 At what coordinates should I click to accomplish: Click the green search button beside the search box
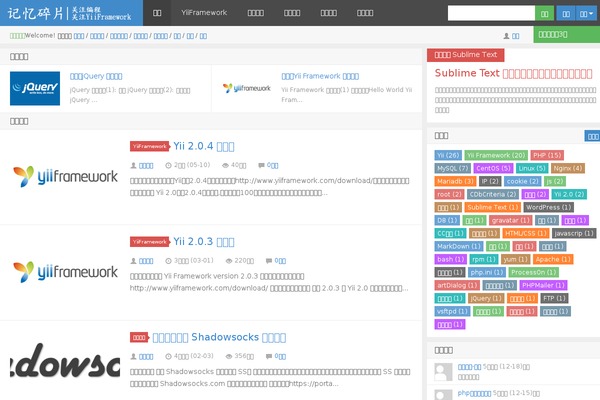tap(544, 13)
